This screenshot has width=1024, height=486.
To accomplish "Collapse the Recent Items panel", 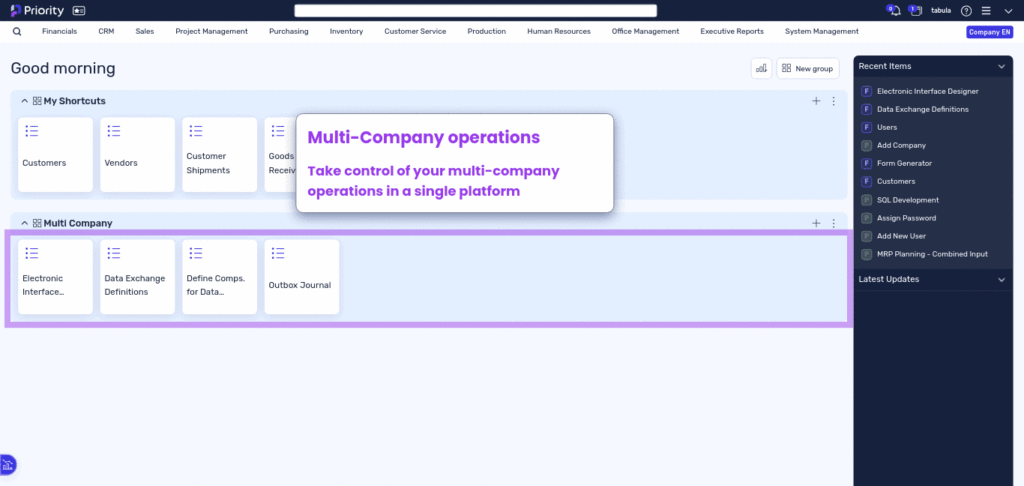I will [x=1001, y=67].
